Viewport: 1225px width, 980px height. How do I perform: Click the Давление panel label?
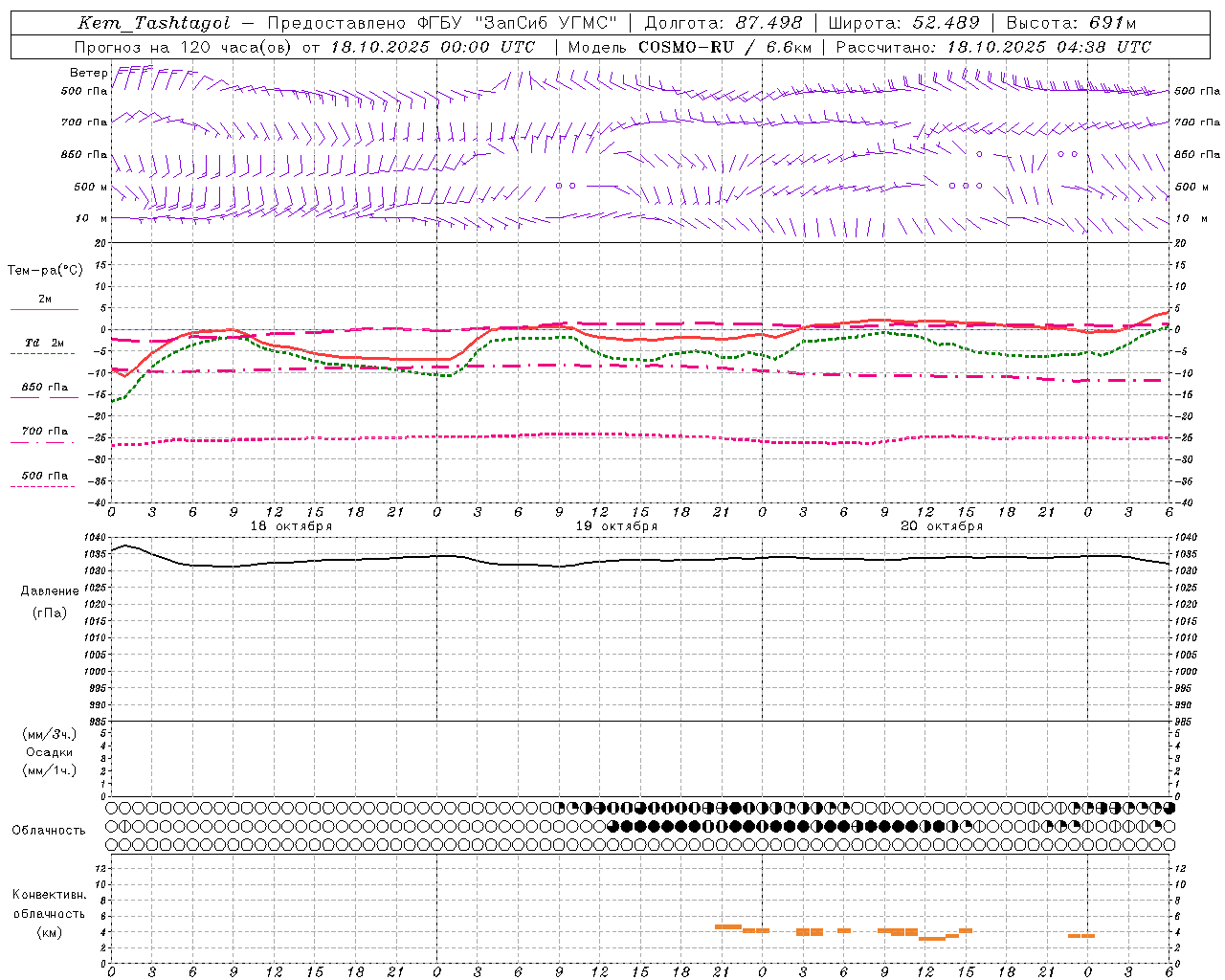[50, 591]
